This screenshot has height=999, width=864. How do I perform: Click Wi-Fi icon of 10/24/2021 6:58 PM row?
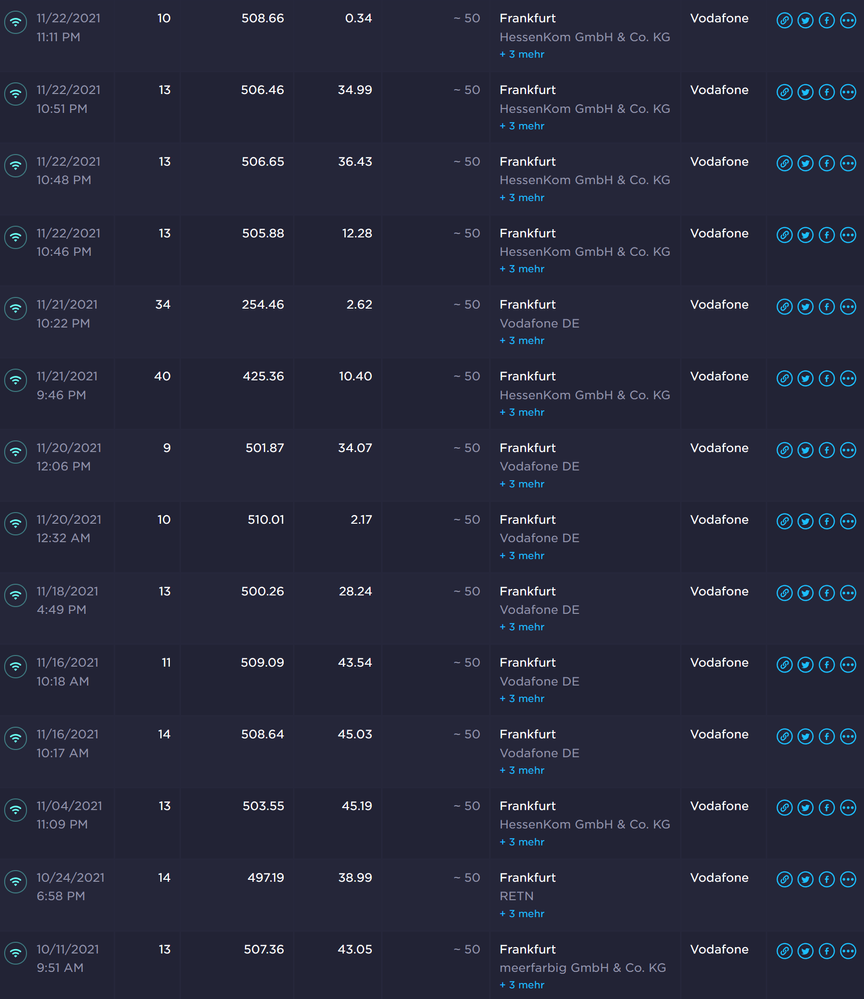click(16, 882)
